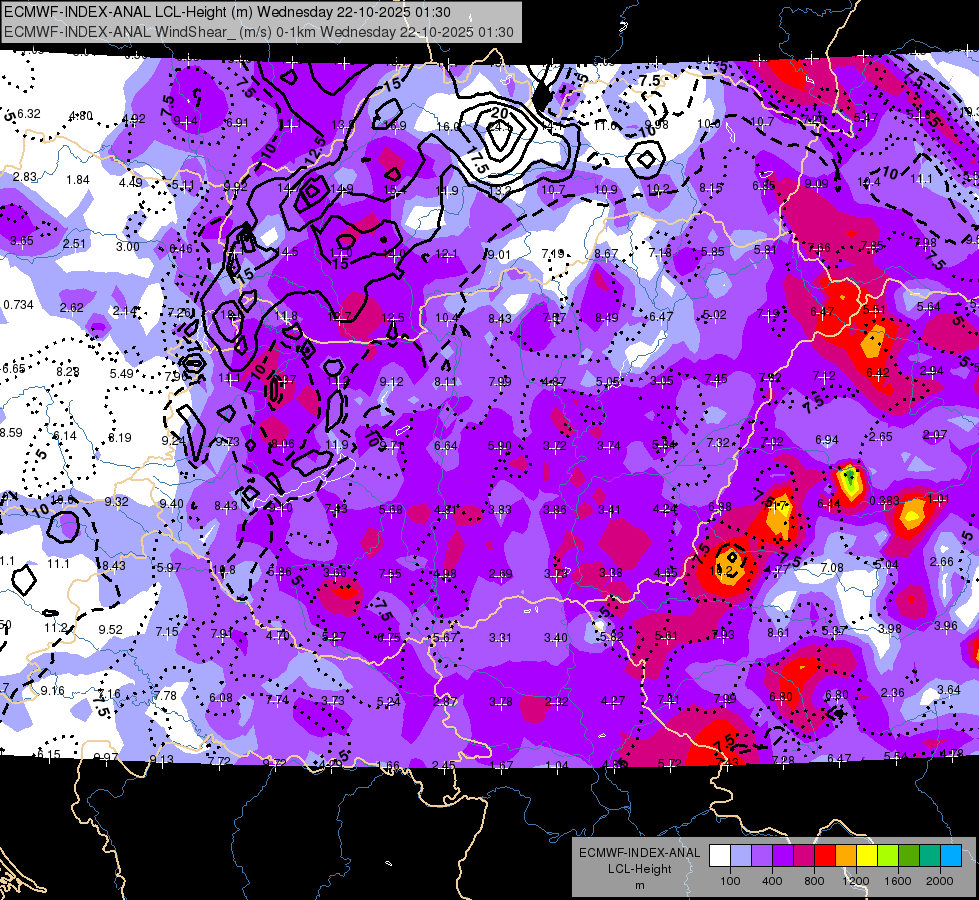Click the grid value 2.36
The width and height of the screenshot is (979, 900).
893,693
